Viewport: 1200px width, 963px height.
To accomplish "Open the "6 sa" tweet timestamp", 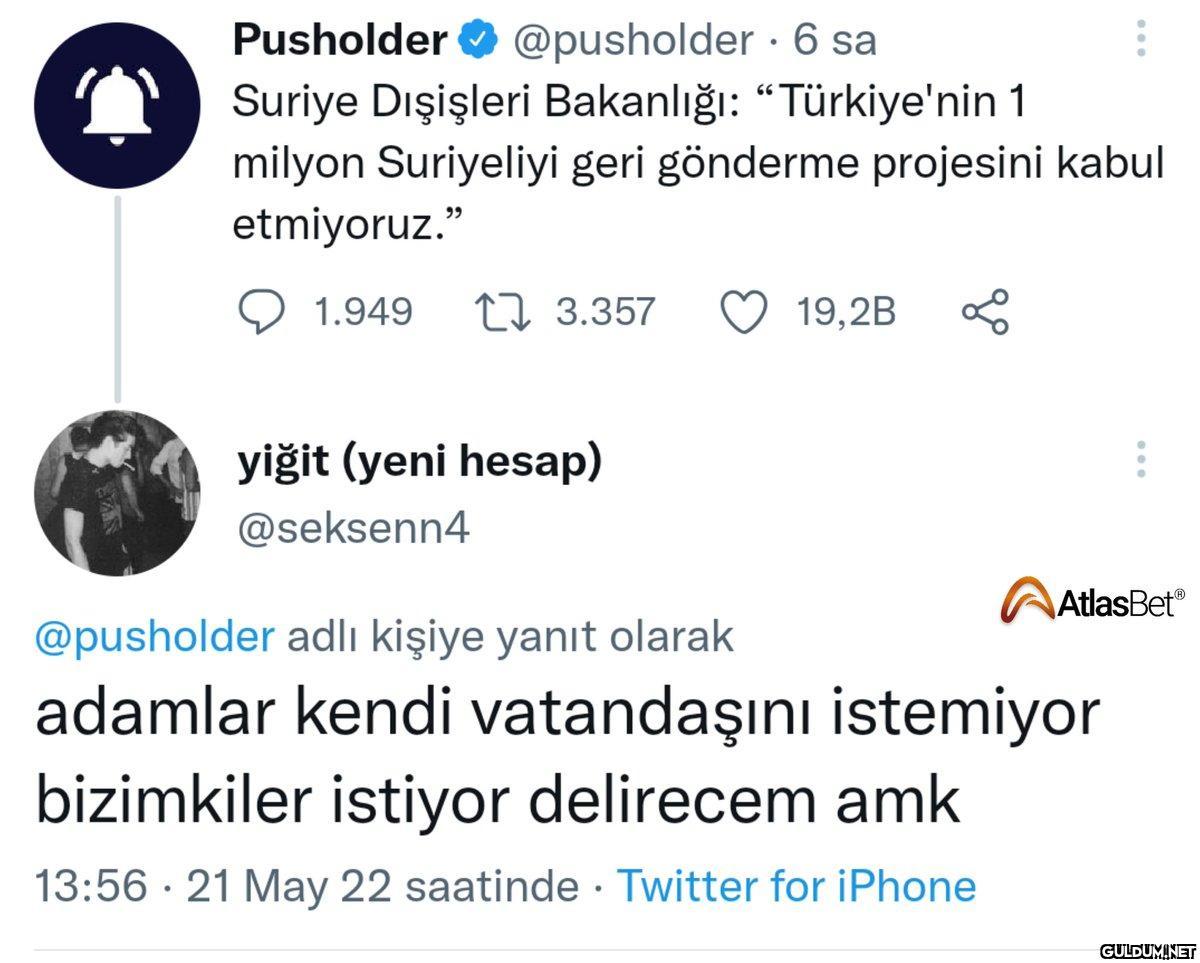I will 834,40.
